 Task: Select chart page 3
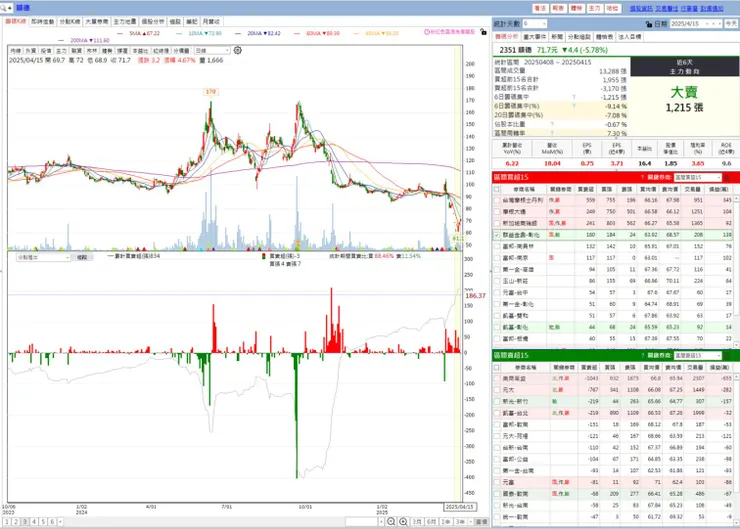25,521
